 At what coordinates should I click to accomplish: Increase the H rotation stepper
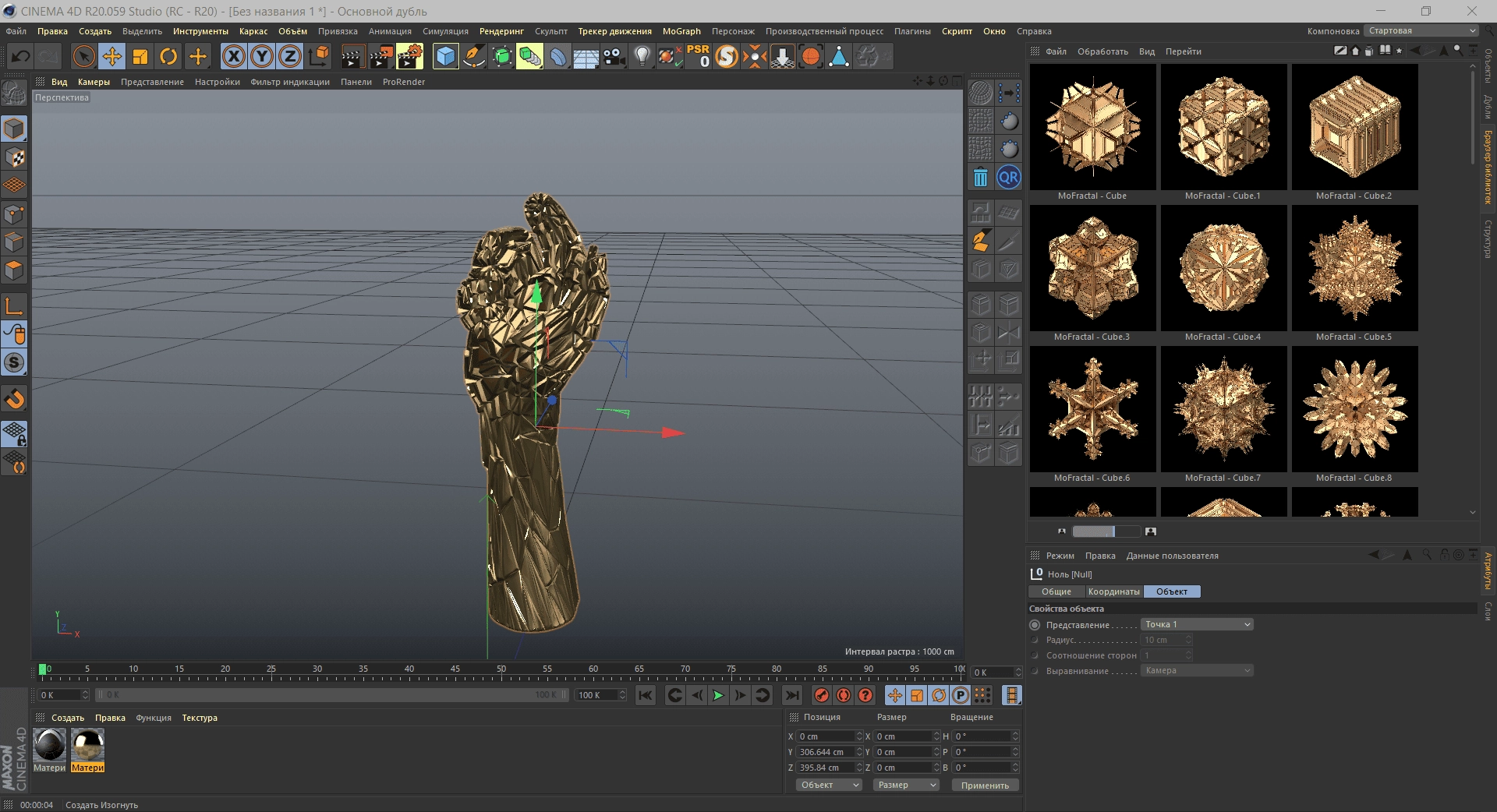click(1015, 733)
